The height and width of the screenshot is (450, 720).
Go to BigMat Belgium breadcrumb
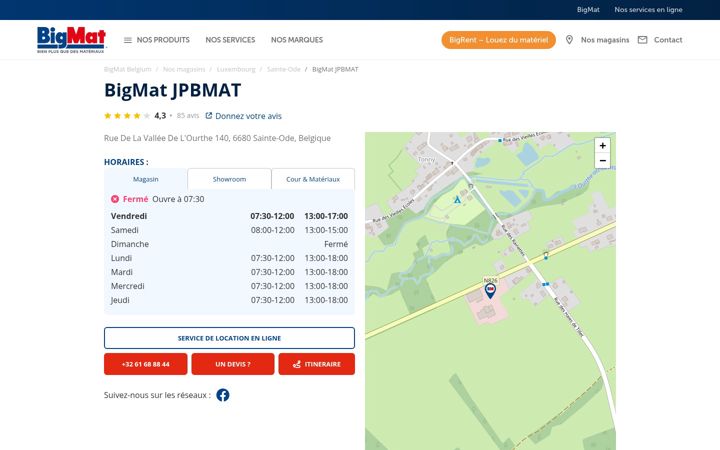click(x=128, y=69)
